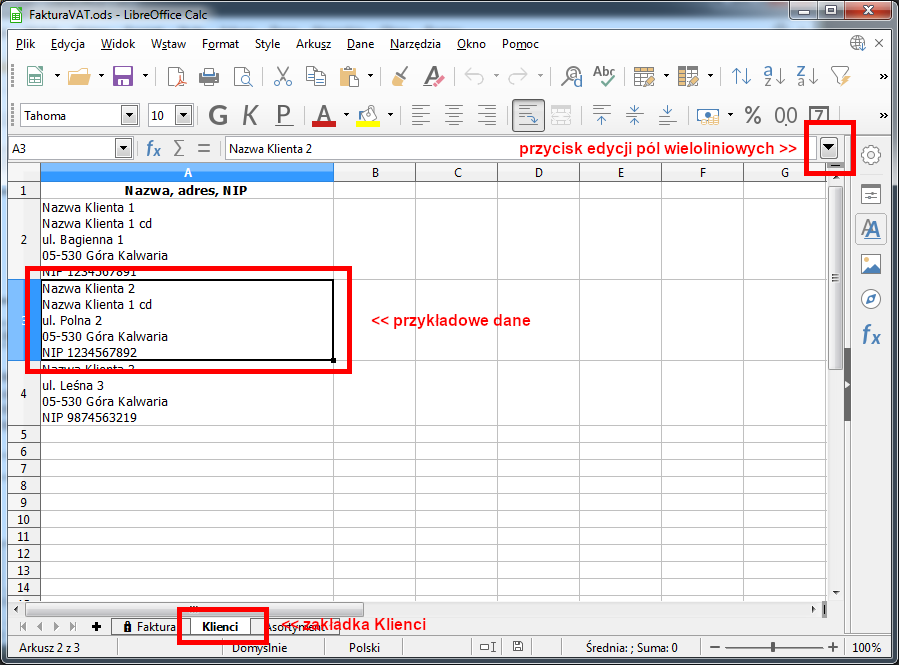Toggle italic text formatting

click(250, 115)
